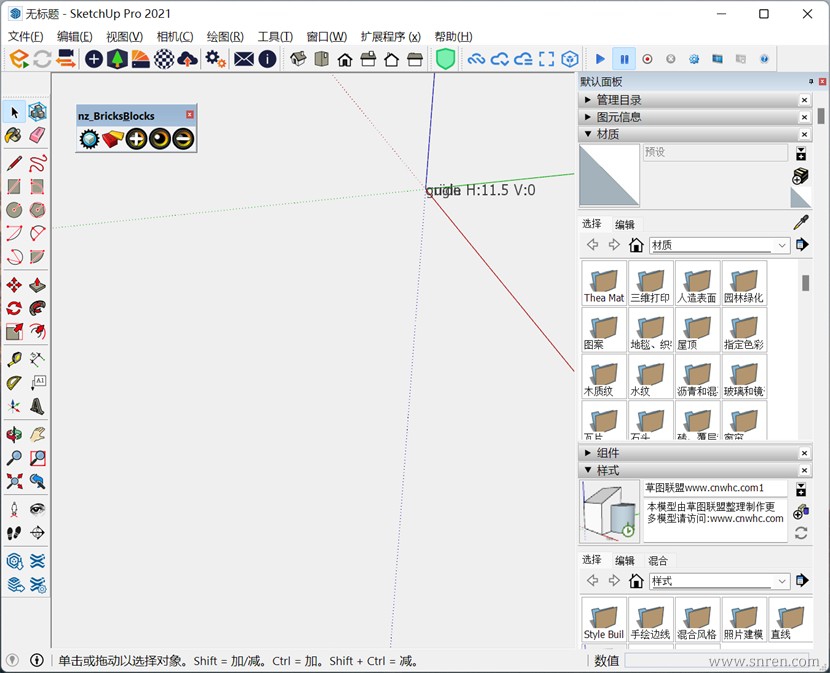Switch to the 混合 tab in styles

658,560
